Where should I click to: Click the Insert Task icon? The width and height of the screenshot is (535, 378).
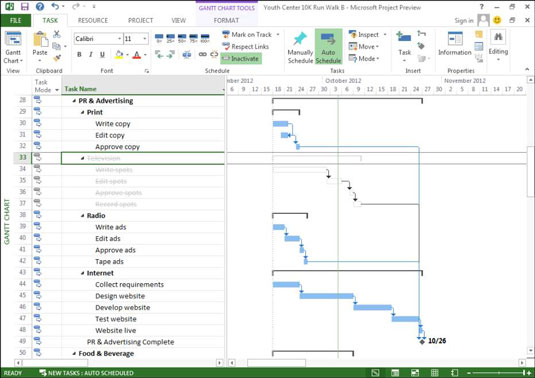tap(404, 38)
